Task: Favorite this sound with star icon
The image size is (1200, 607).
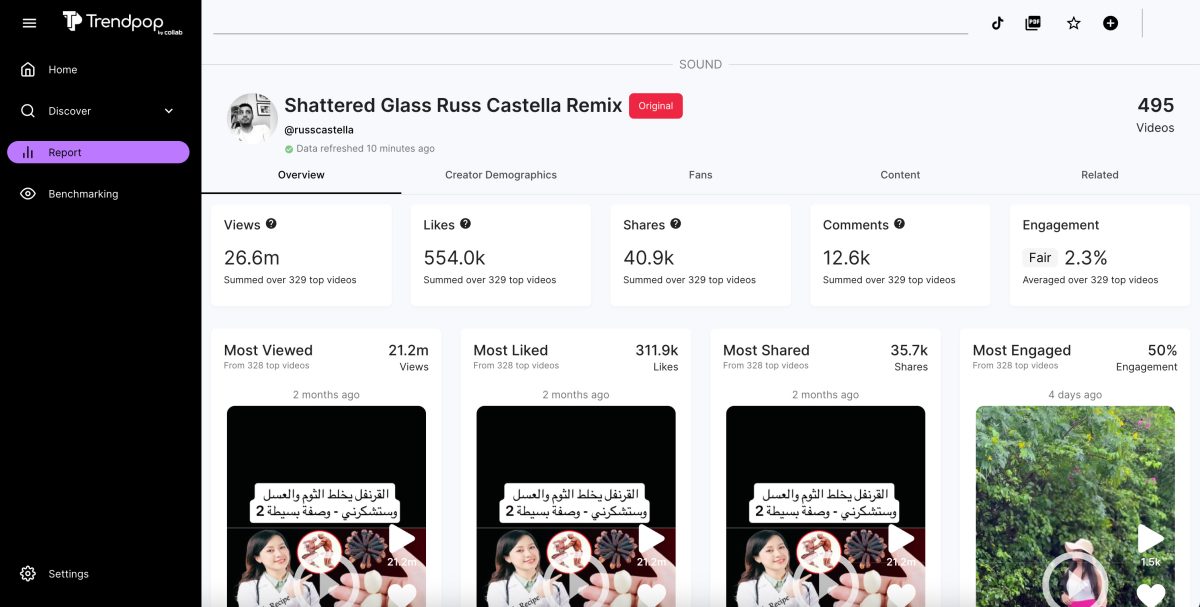Action: tap(1073, 23)
